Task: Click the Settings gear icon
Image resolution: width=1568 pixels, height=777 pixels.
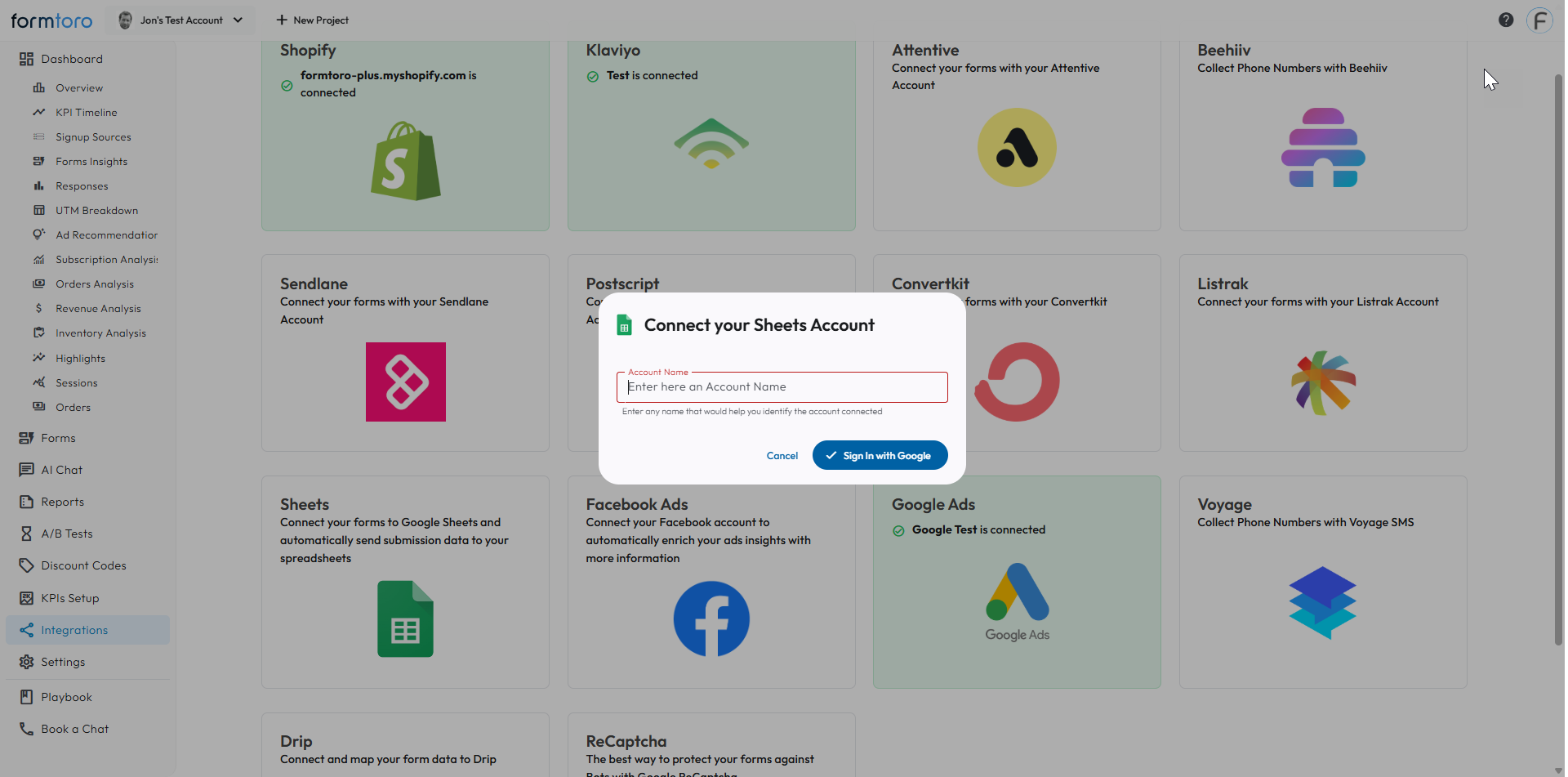Action: coord(26,662)
